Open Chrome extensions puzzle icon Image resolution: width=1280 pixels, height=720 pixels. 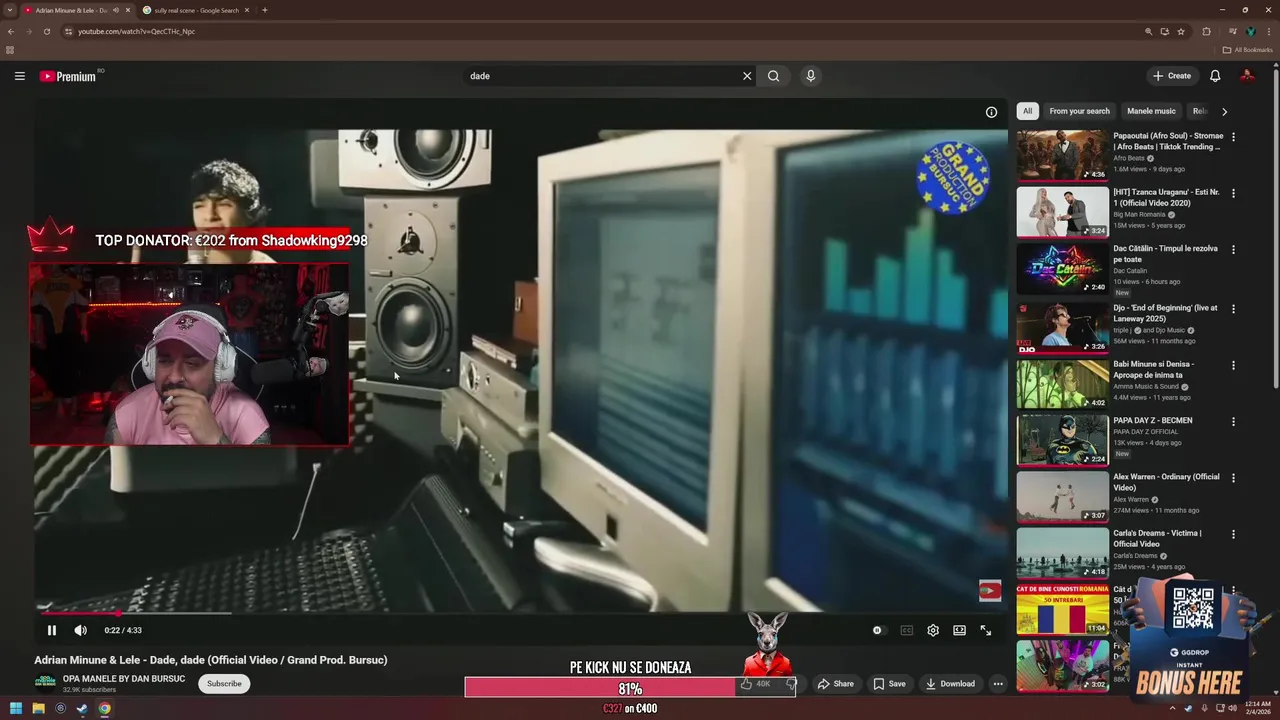pyautogui.click(x=1206, y=31)
